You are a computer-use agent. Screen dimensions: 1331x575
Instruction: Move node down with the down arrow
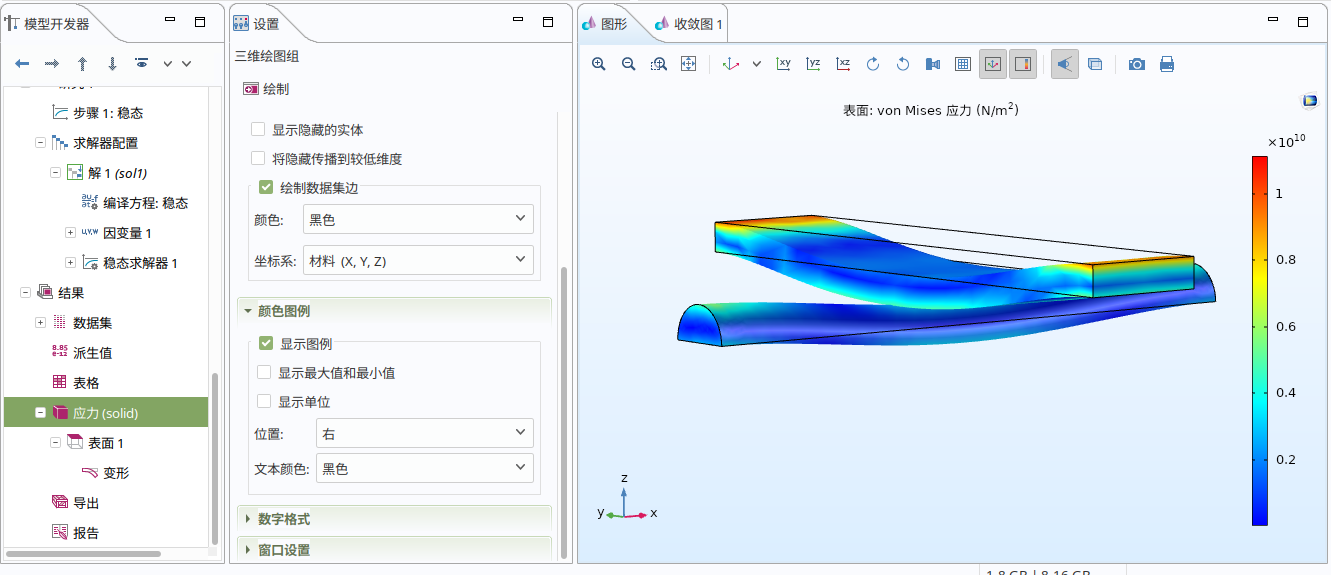(112, 63)
